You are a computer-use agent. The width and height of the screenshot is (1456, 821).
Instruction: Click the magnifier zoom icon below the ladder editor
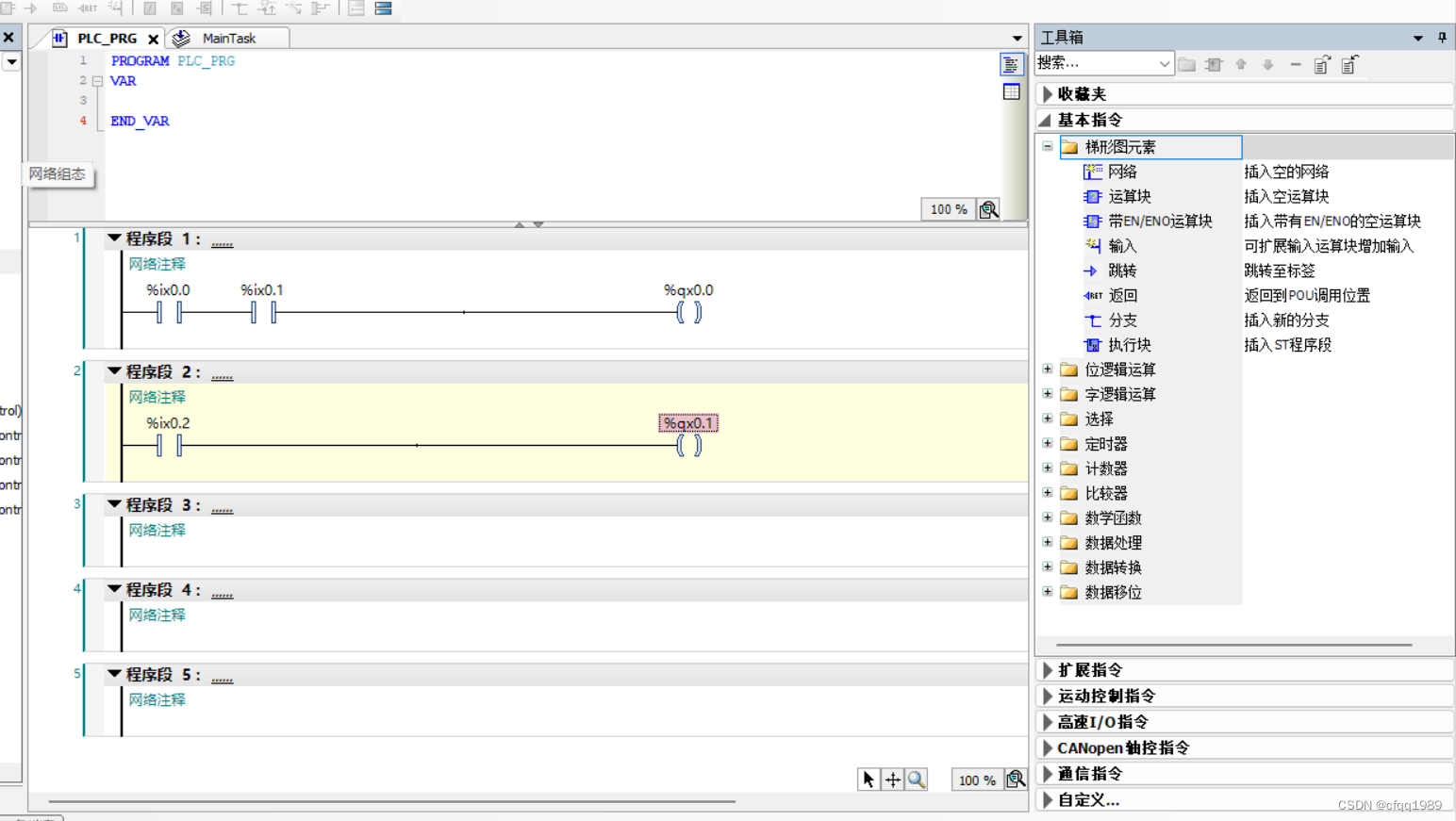916,779
